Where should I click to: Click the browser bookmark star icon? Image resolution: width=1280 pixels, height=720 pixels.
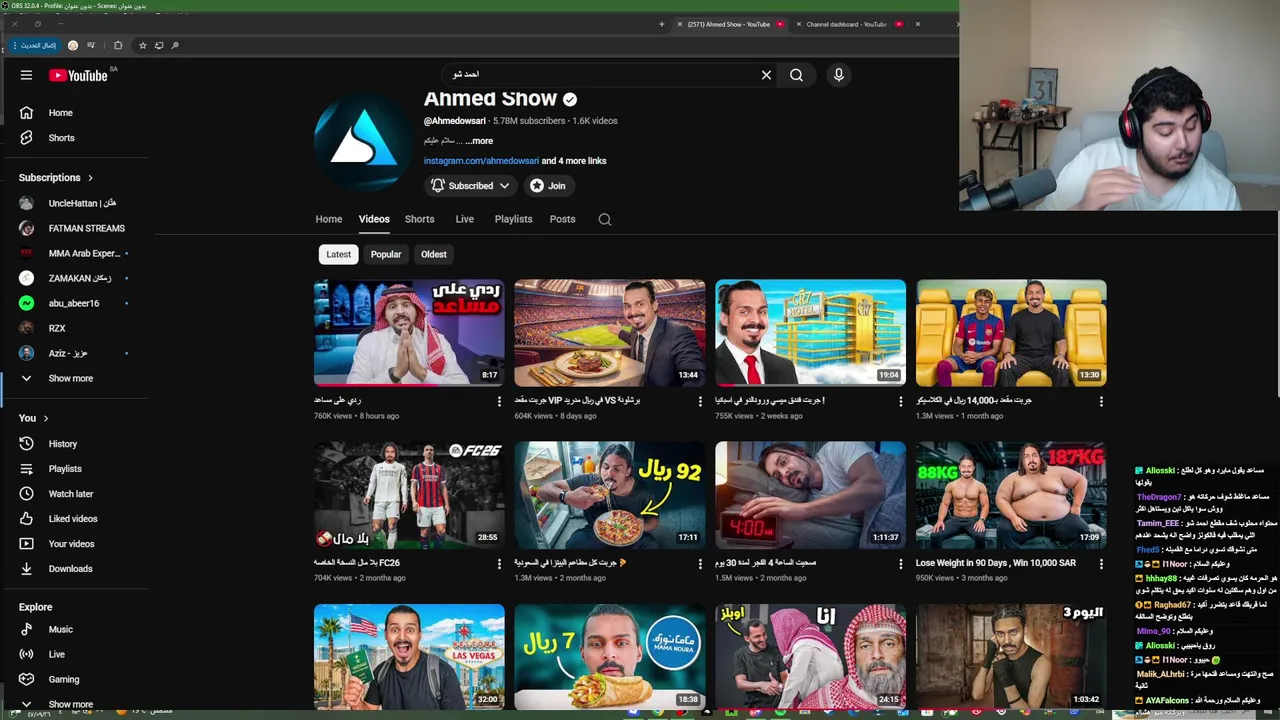coord(142,45)
